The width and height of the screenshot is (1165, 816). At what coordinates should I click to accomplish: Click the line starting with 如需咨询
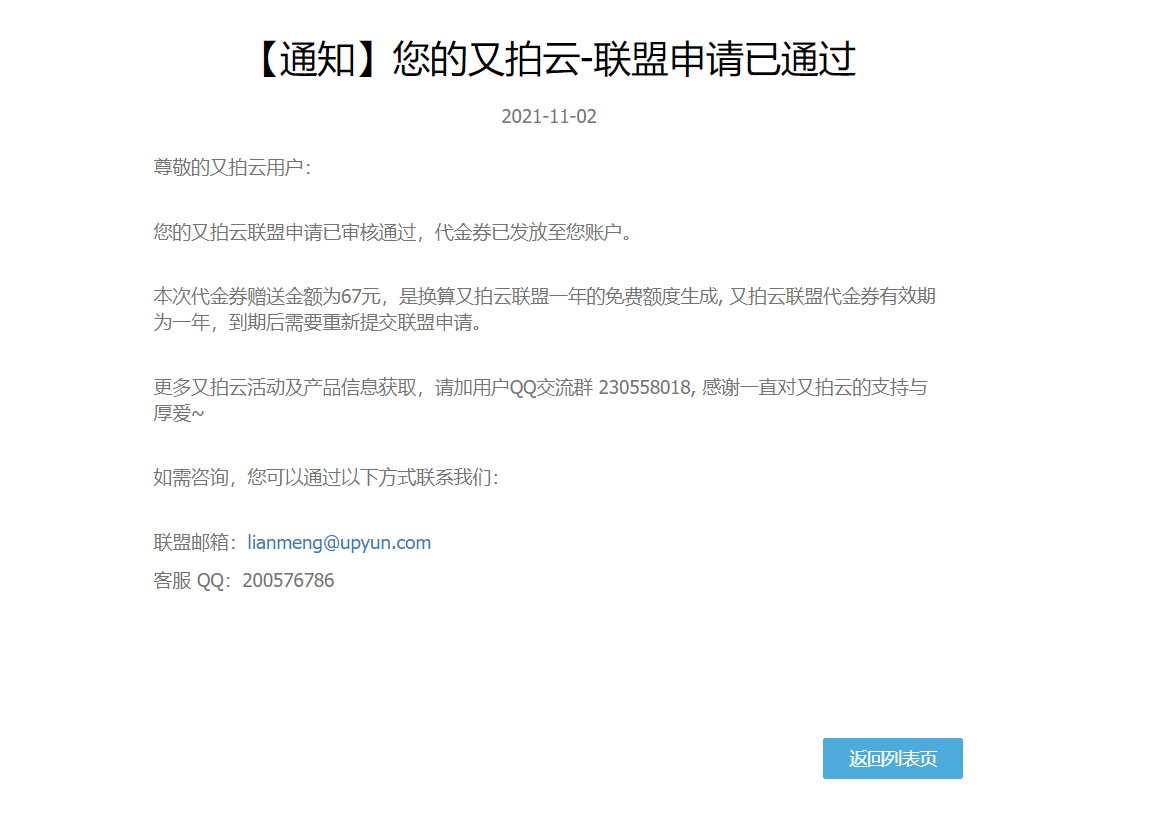click(325, 478)
